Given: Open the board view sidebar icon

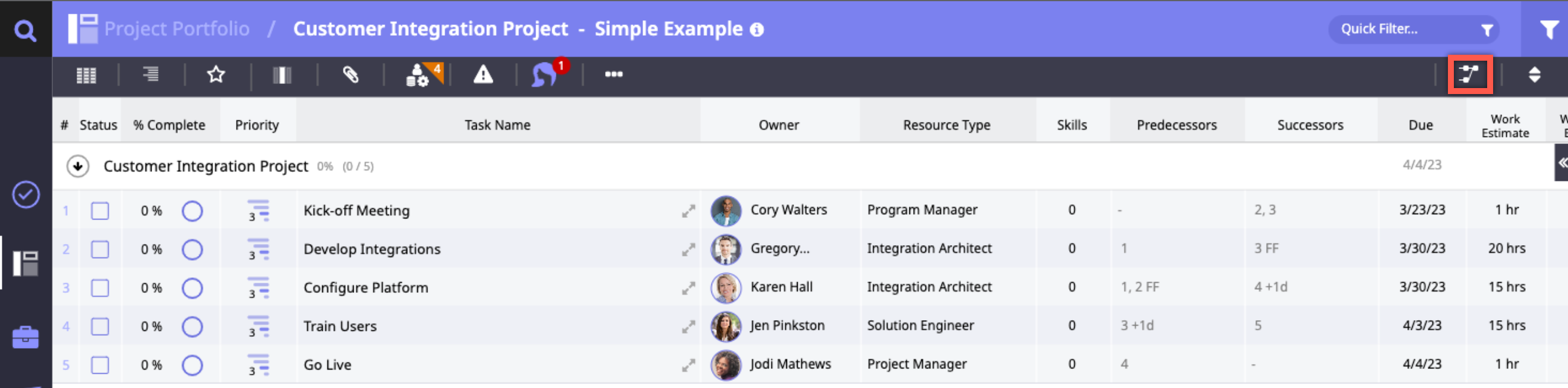Looking at the screenshot, I should [x=26, y=263].
